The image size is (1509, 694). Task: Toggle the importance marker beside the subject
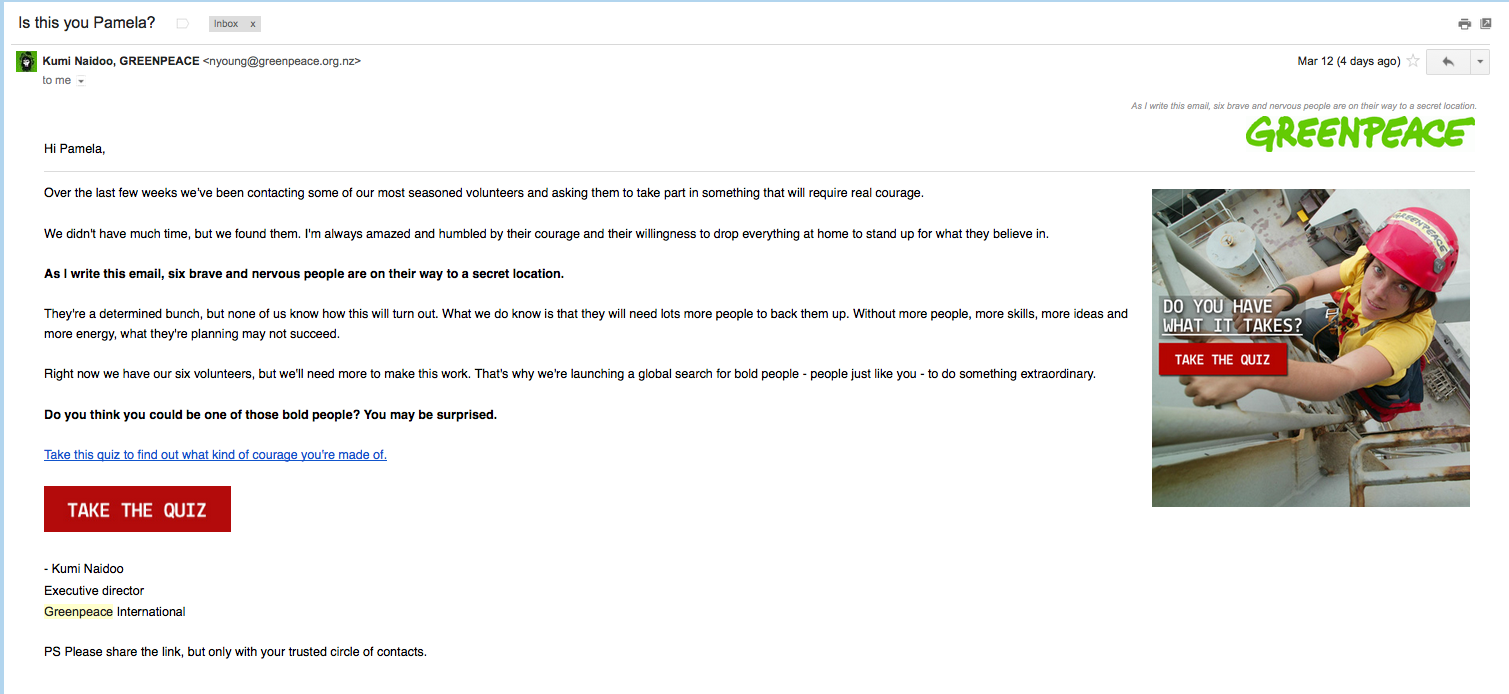[182, 23]
